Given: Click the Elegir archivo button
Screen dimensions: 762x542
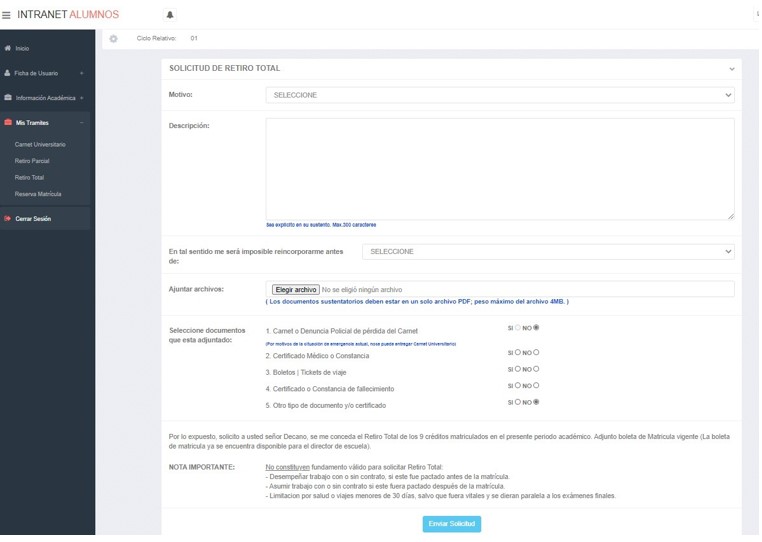Looking at the screenshot, I should click(x=295, y=290).
